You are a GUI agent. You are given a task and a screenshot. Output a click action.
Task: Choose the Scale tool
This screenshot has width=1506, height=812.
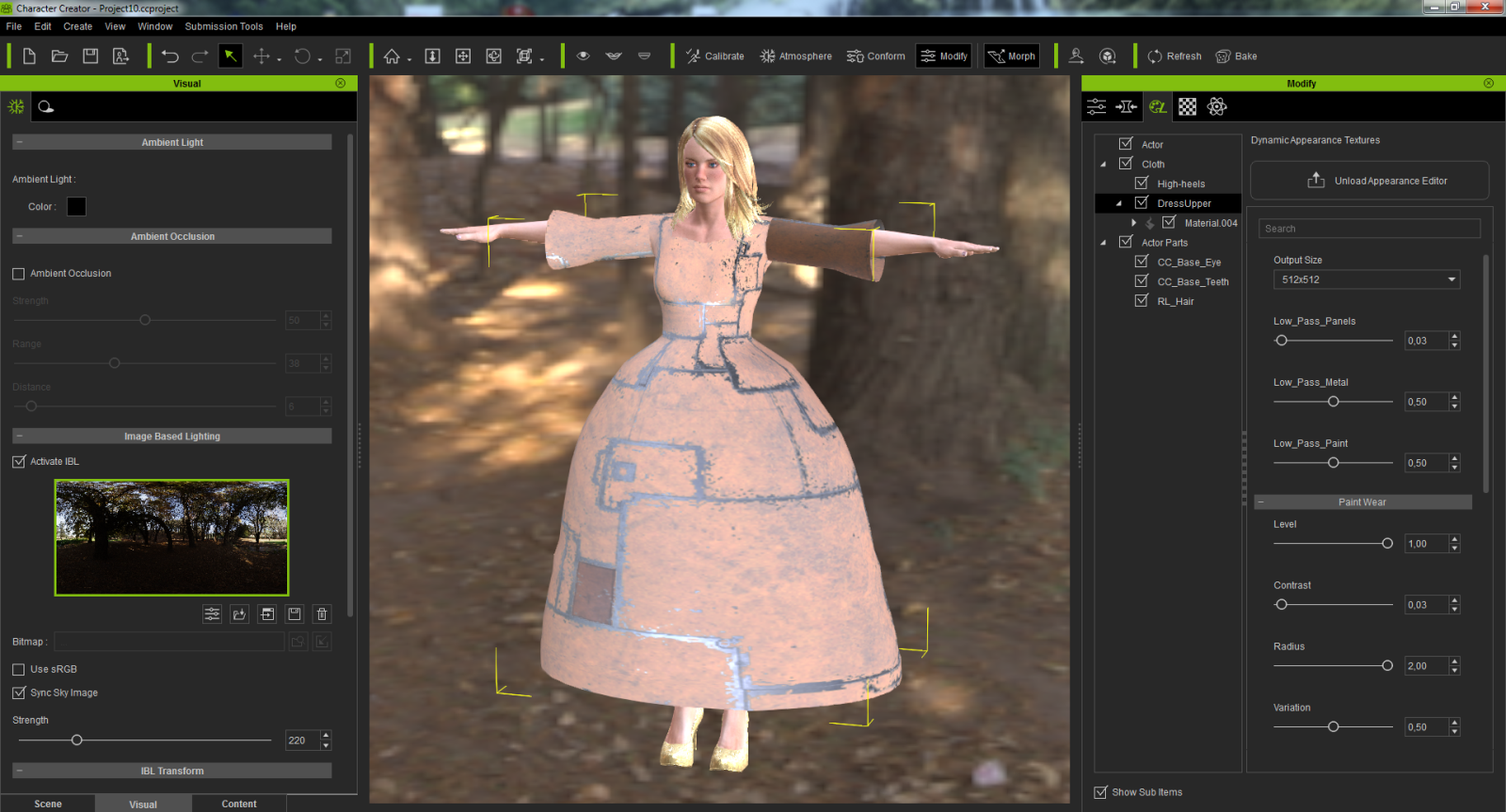pyautogui.click(x=344, y=56)
